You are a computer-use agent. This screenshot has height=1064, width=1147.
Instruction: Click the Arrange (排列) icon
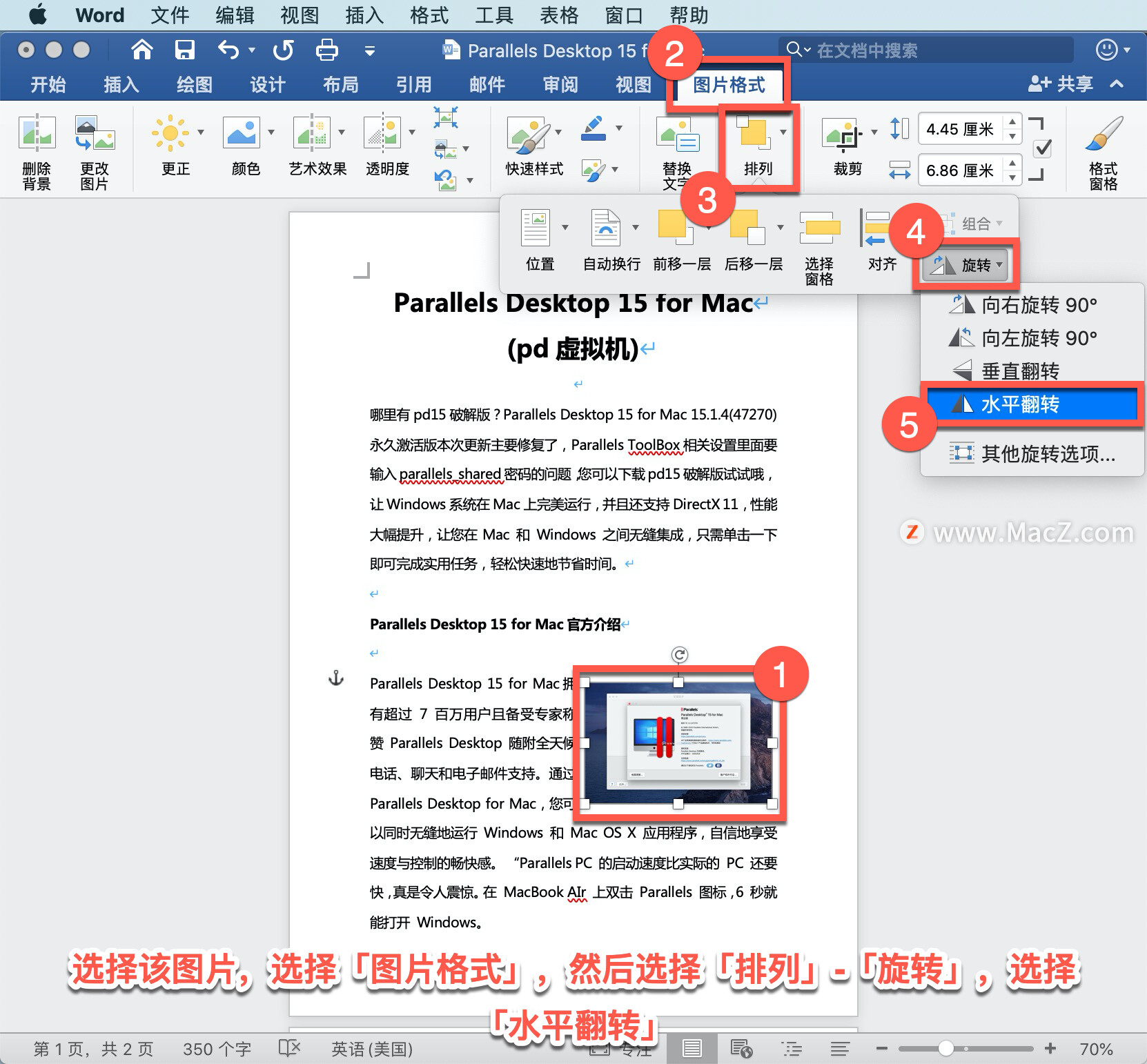(x=753, y=132)
